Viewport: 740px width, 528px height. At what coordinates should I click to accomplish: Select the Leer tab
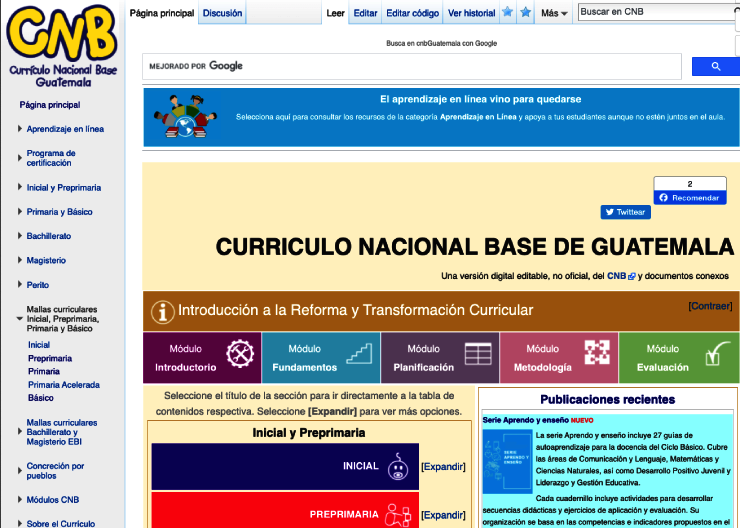pos(335,13)
